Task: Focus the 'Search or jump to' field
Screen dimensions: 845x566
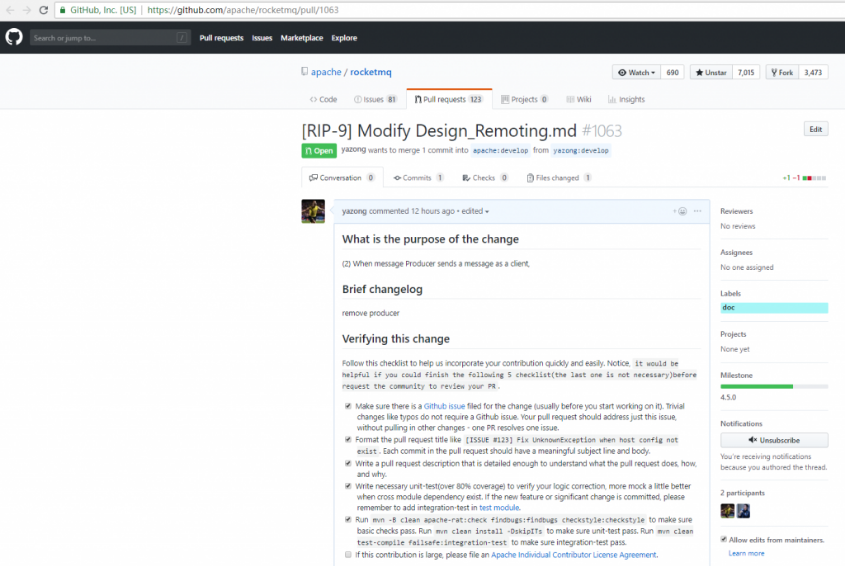Action: [110, 38]
